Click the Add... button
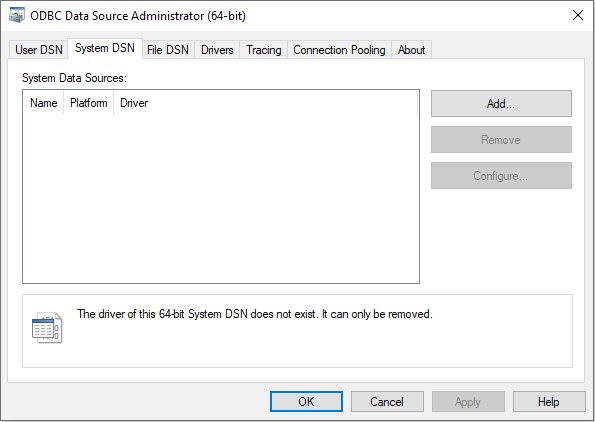The width and height of the screenshot is (595, 422). [501, 104]
